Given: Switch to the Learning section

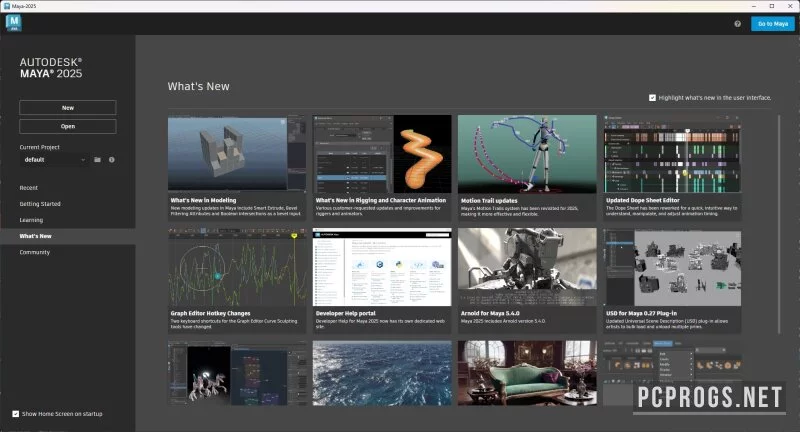Looking at the screenshot, I should pos(31,220).
